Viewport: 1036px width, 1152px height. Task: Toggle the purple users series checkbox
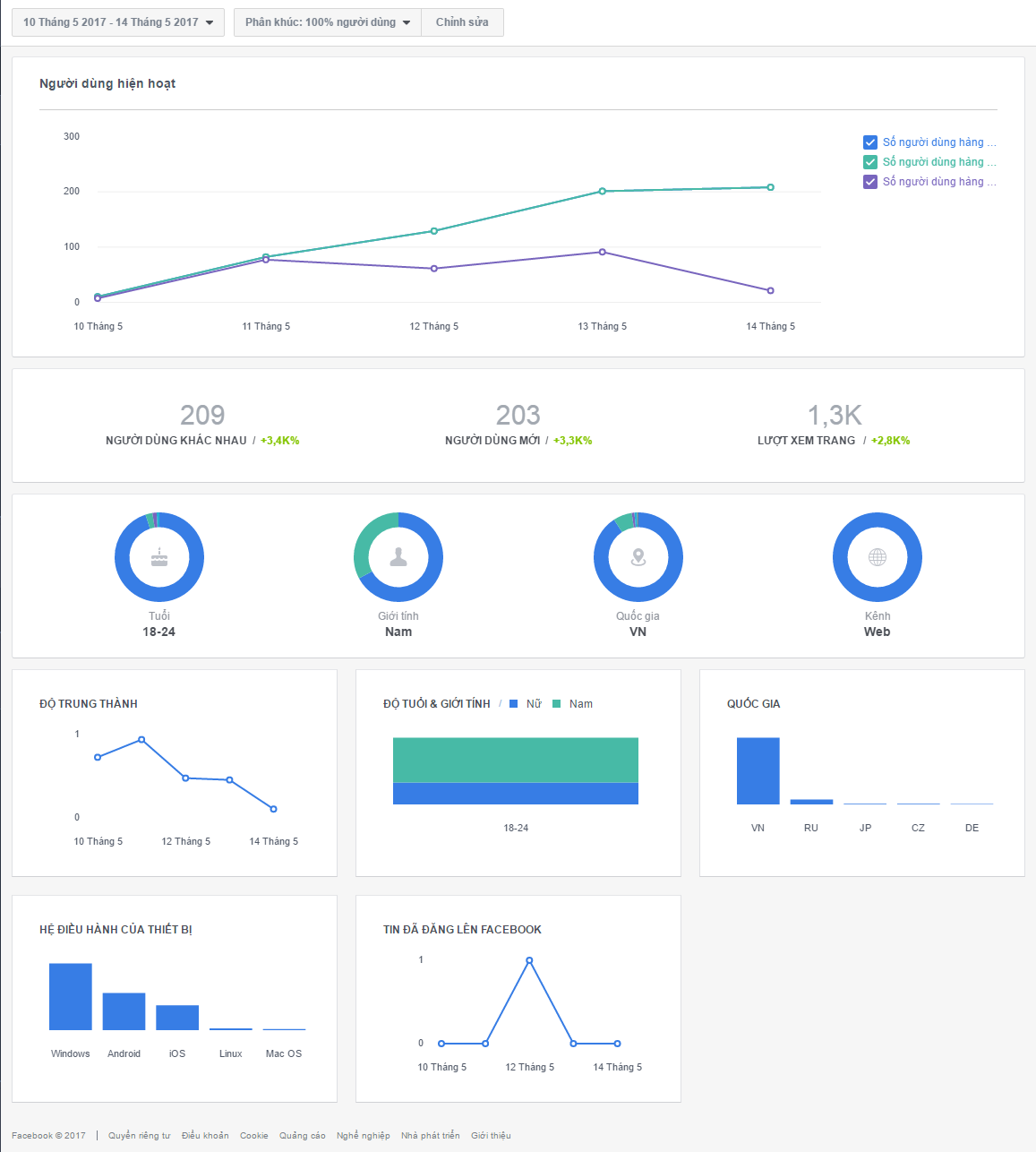(869, 182)
